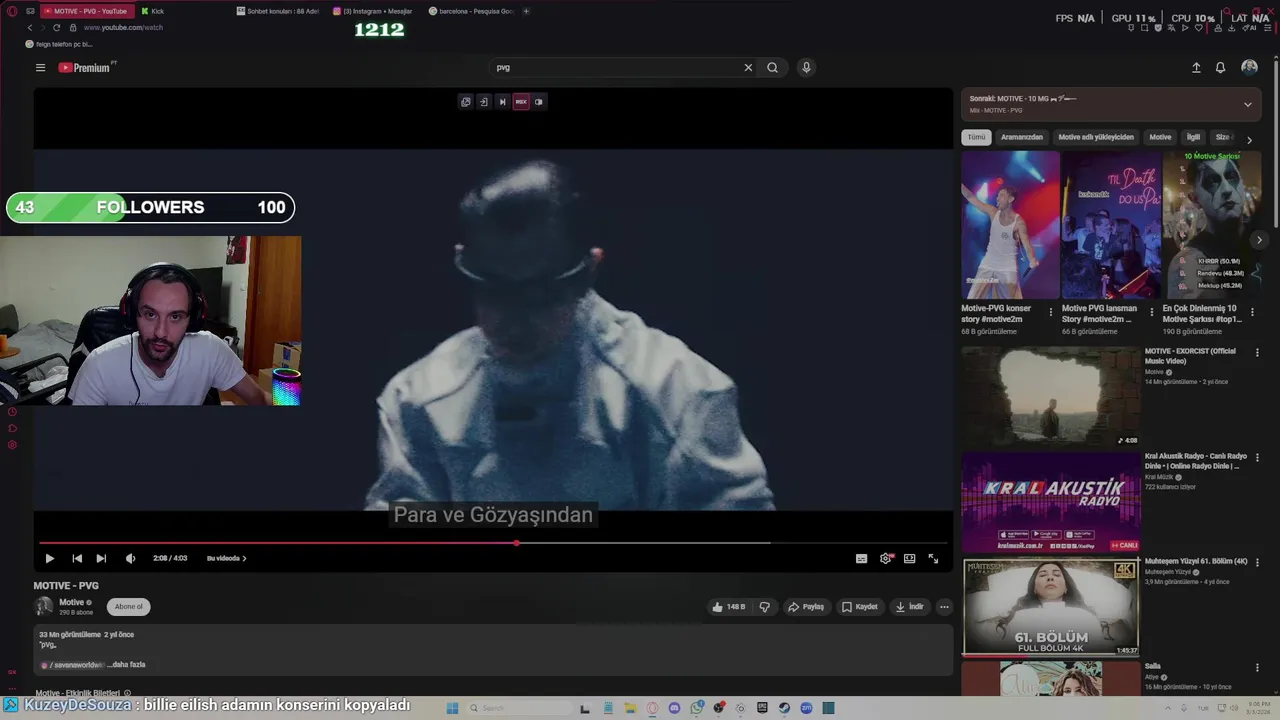The height and width of the screenshot is (720, 1280).
Task: Open more actions ellipsis below video
Action: tap(944, 607)
